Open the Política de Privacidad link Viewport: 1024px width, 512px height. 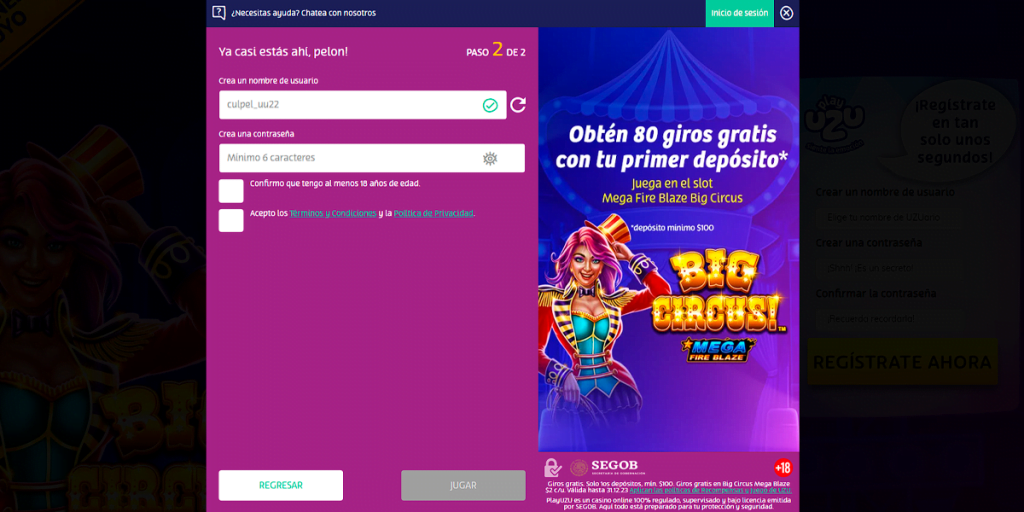[x=434, y=214]
